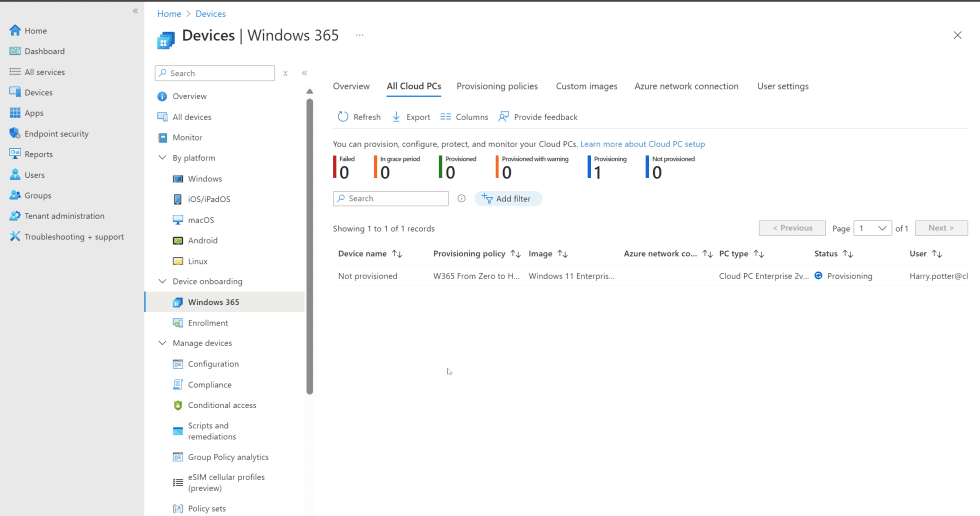Screen dimensions: 980x516
Task: Sort by Provisioning policy column
Action: pos(477,254)
